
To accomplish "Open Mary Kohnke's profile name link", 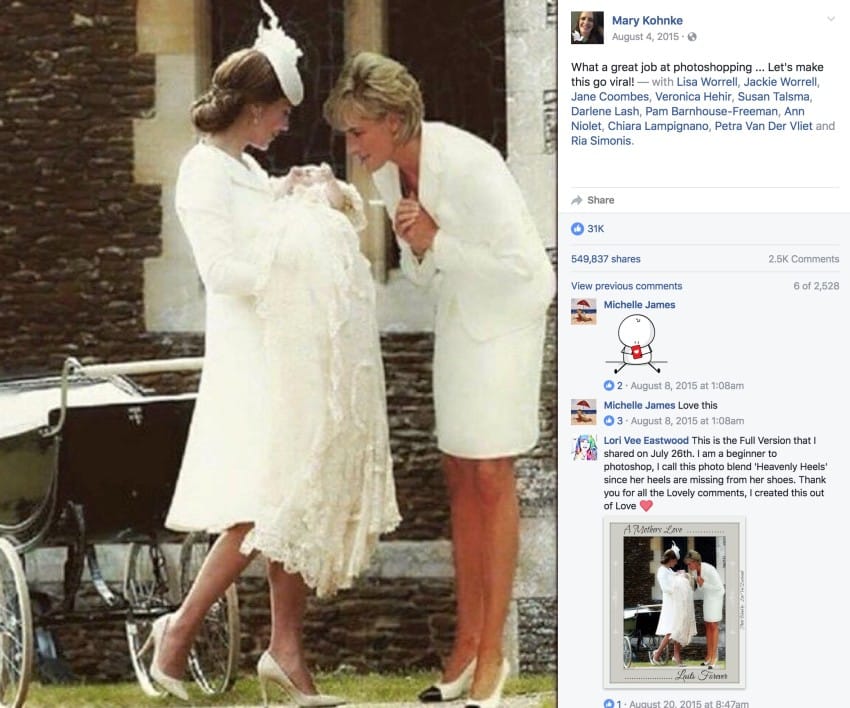I will [647, 21].
